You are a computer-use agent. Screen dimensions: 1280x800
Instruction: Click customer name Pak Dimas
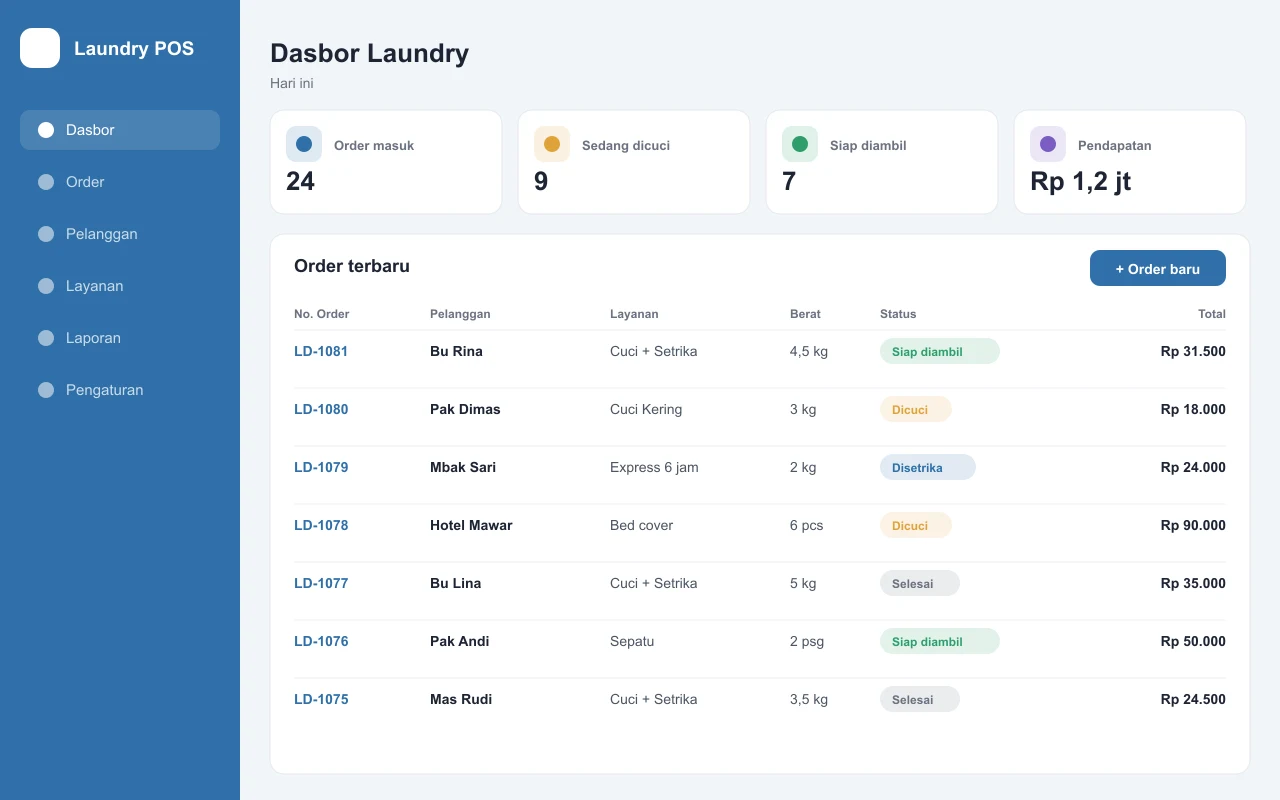[465, 409]
